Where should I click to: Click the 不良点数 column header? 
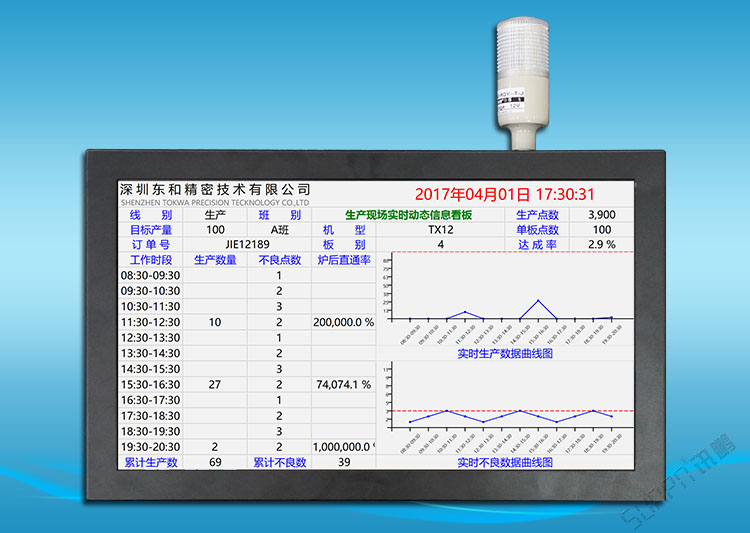279,260
